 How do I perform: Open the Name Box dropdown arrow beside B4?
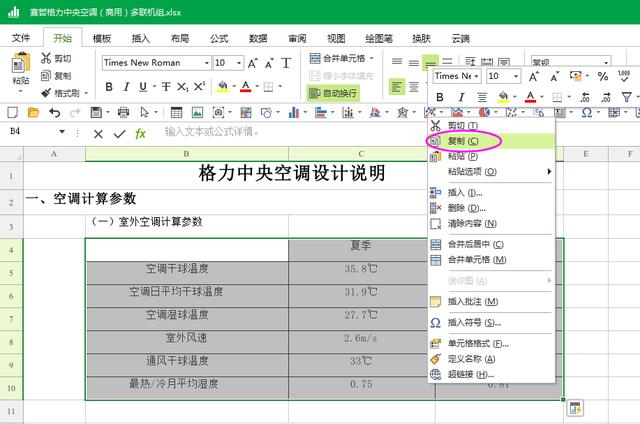click(x=62, y=131)
